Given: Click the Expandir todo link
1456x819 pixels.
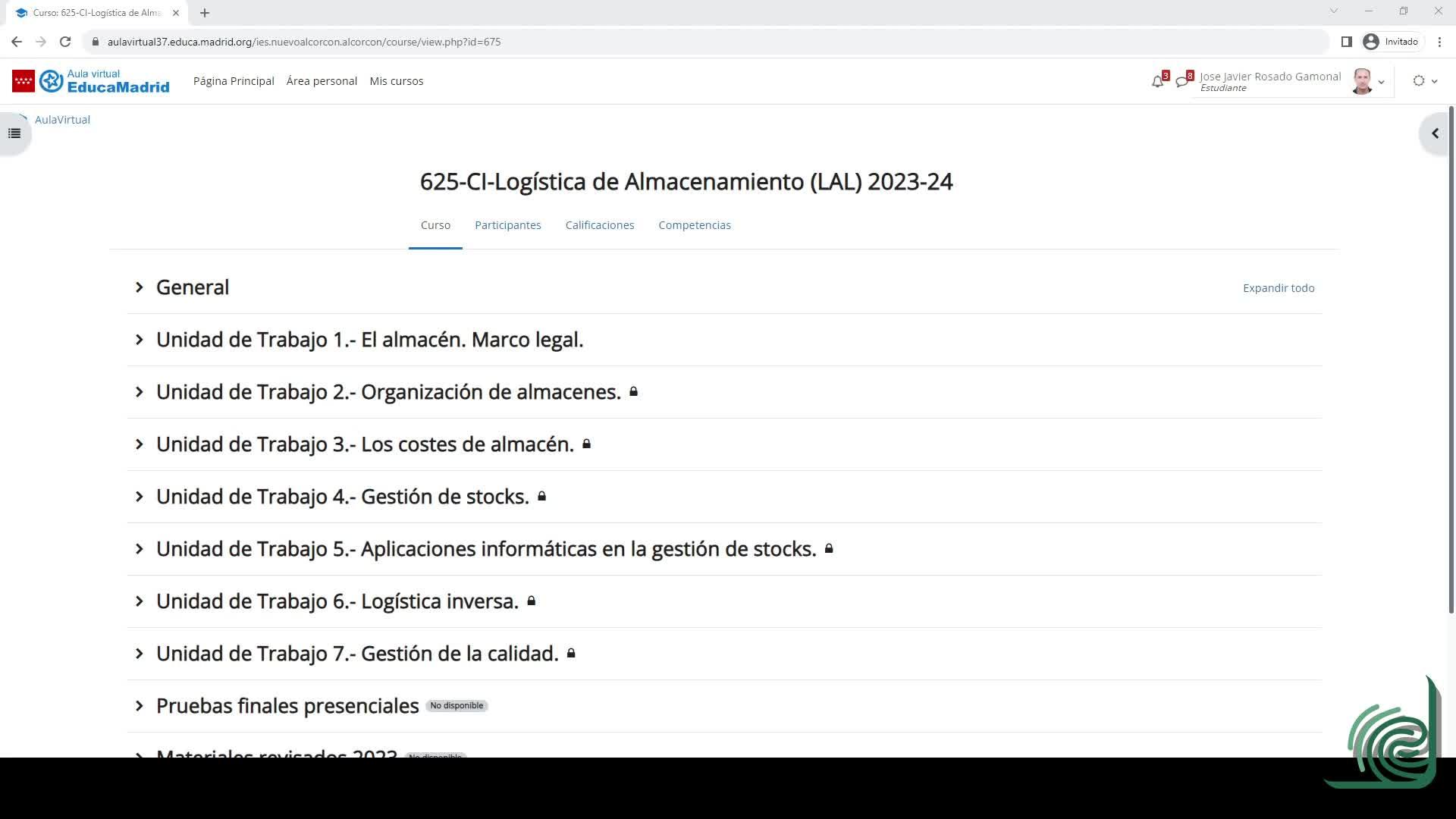Looking at the screenshot, I should (x=1278, y=288).
